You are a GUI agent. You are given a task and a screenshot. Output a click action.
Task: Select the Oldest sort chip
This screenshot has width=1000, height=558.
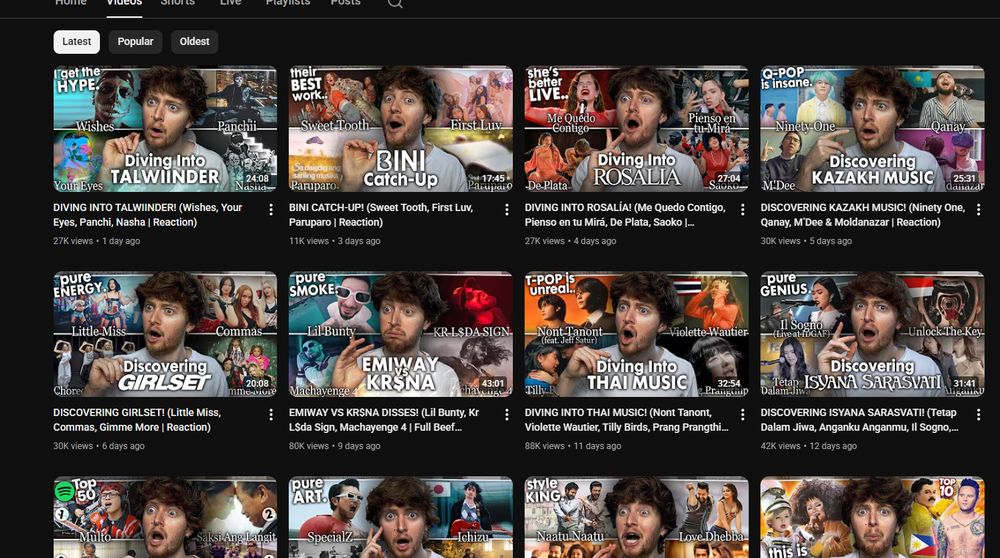click(x=195, y=41)
